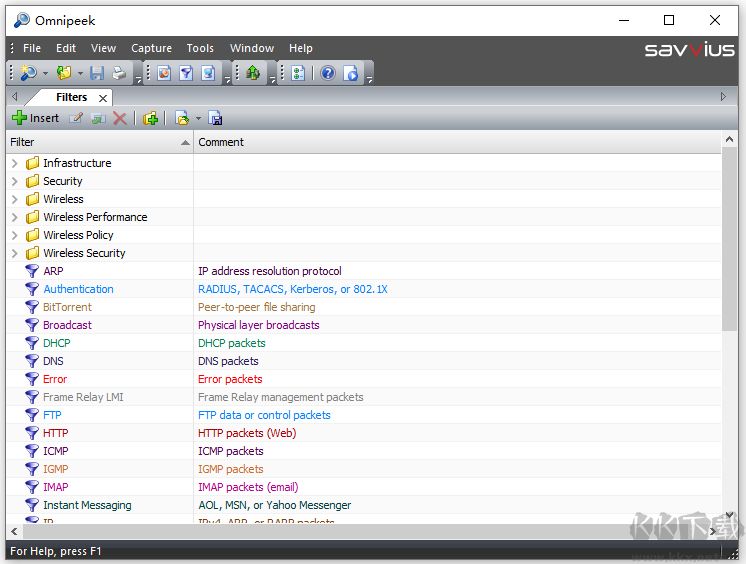Open the dropdown arrow beside New Capture

pyautogui.click(x=45, y=73)
